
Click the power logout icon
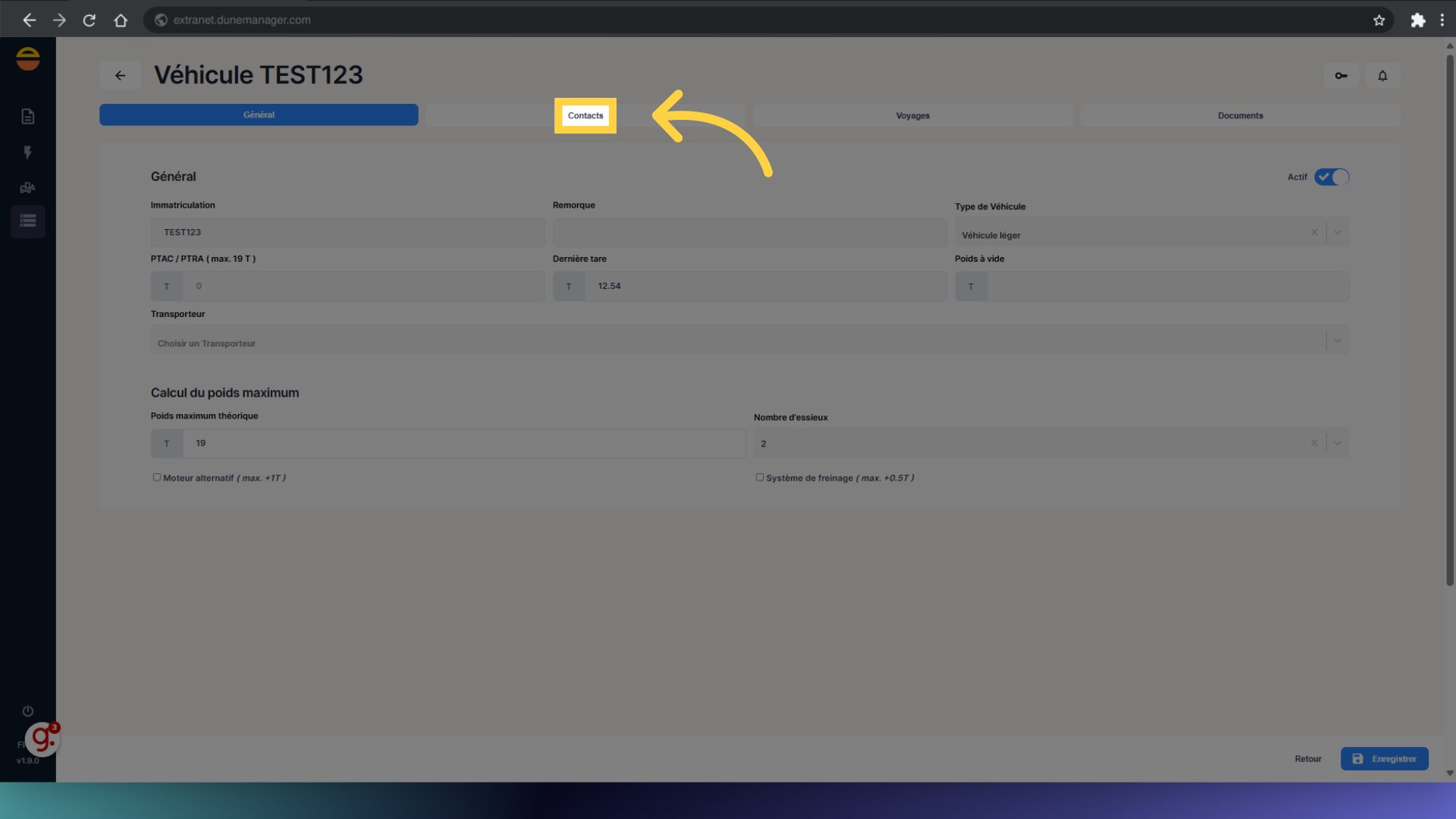tap(28, 711)
